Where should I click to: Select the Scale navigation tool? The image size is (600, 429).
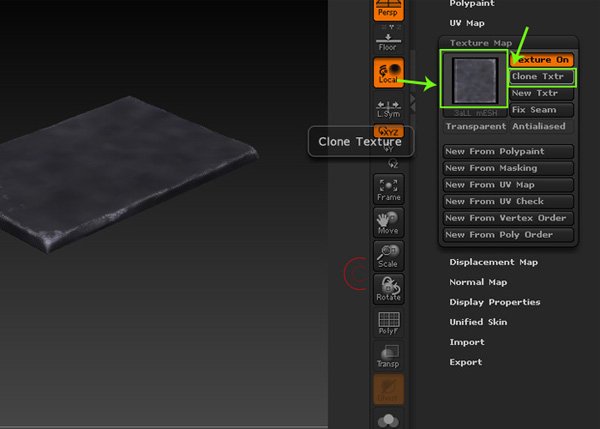[x=388, y=255]
